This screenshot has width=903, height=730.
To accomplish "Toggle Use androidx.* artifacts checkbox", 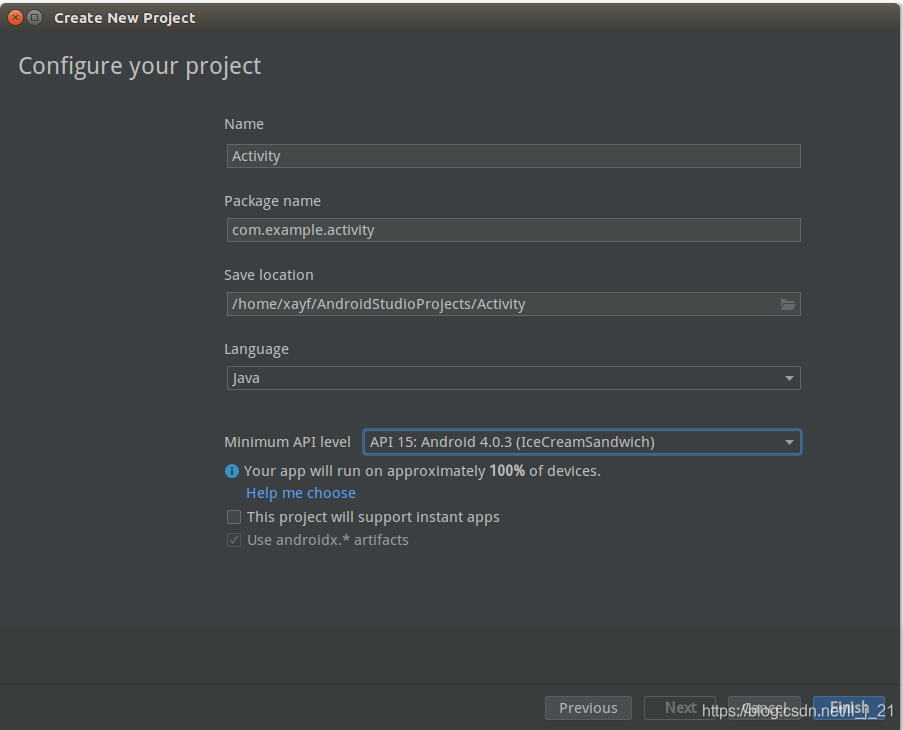I will (234, 540).
